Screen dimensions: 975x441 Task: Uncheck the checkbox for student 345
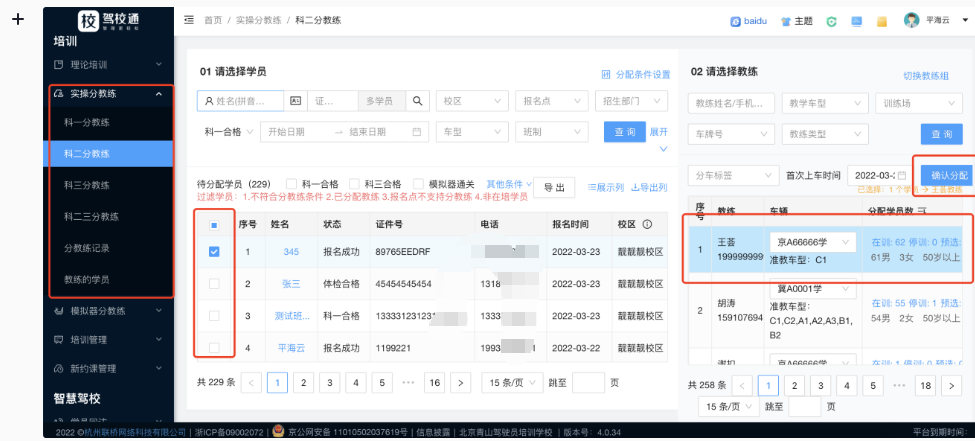coord(214,252)
